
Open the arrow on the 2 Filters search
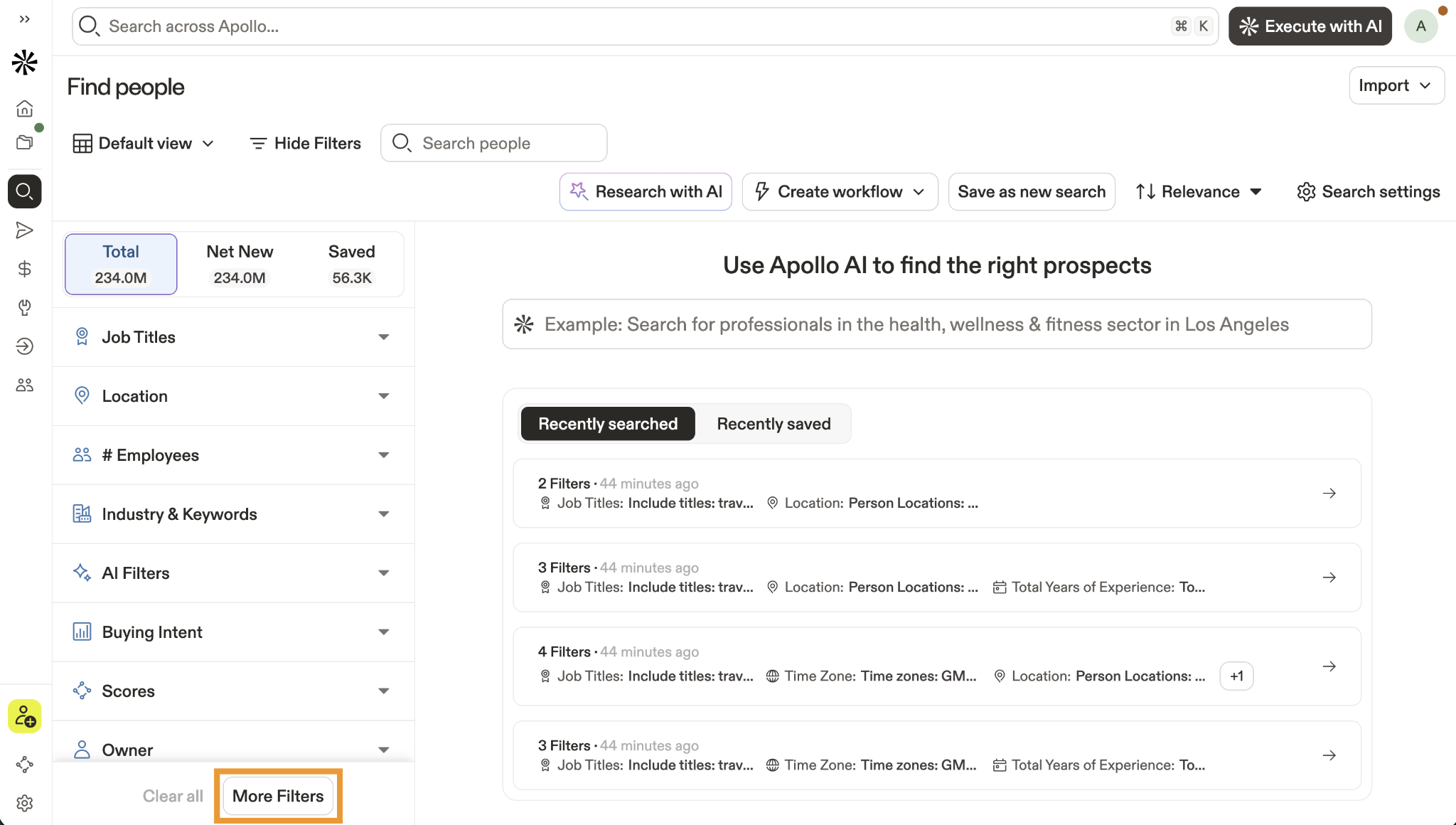pyautogui.click(x=1329, y=493)
